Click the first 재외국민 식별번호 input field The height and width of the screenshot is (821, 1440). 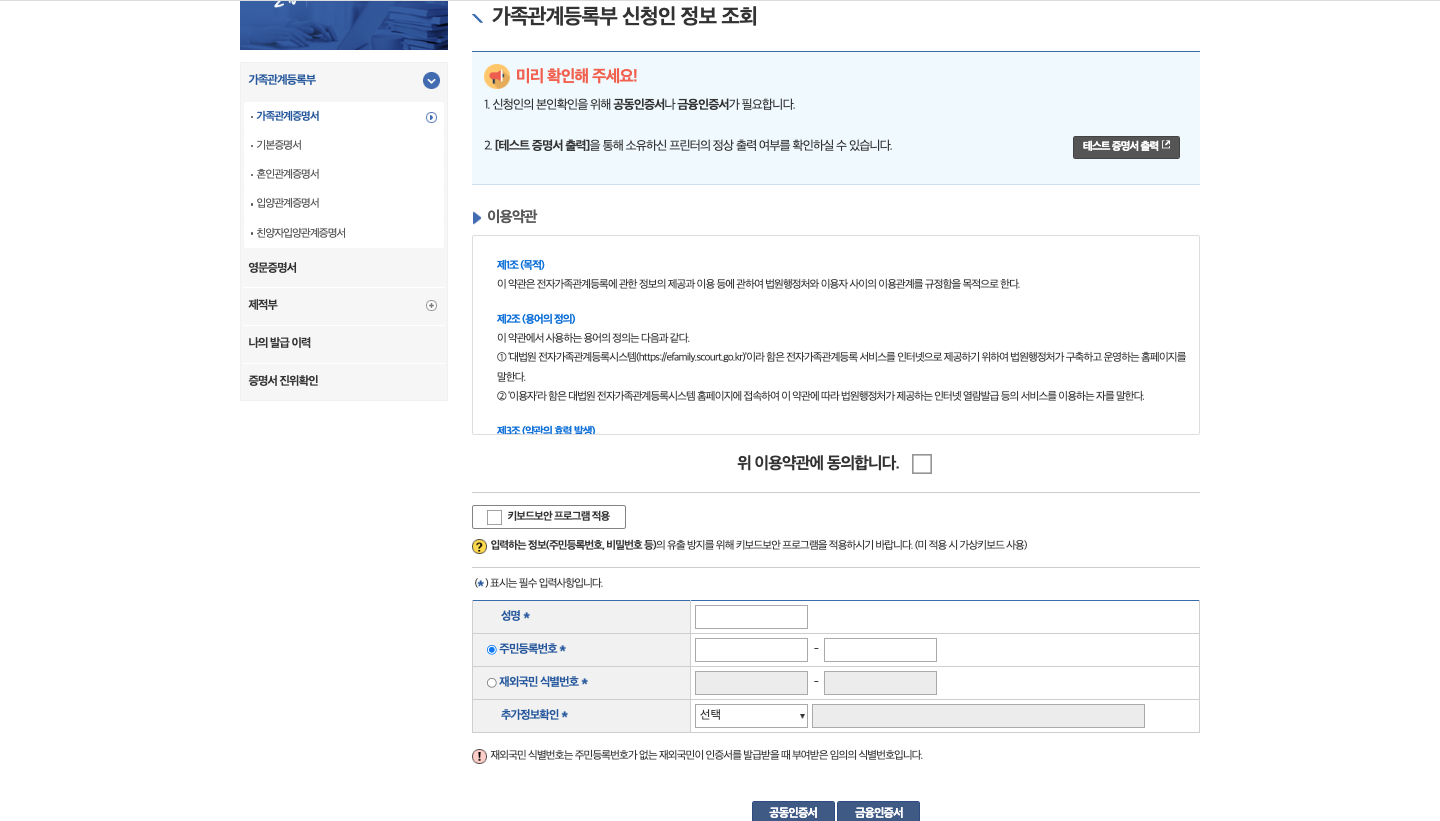[751, 683]
